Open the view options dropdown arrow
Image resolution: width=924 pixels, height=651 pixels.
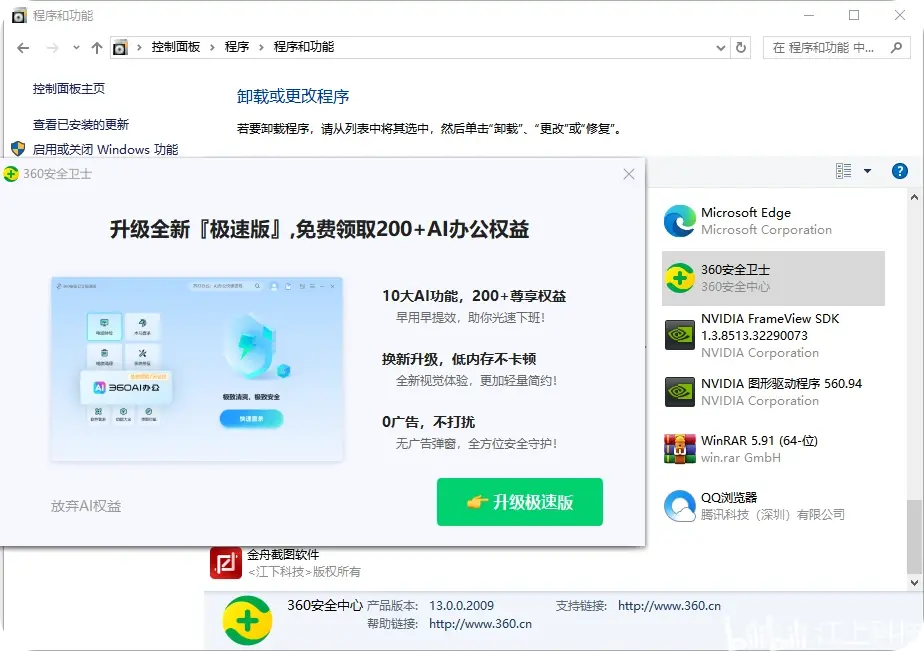(867, 171)
